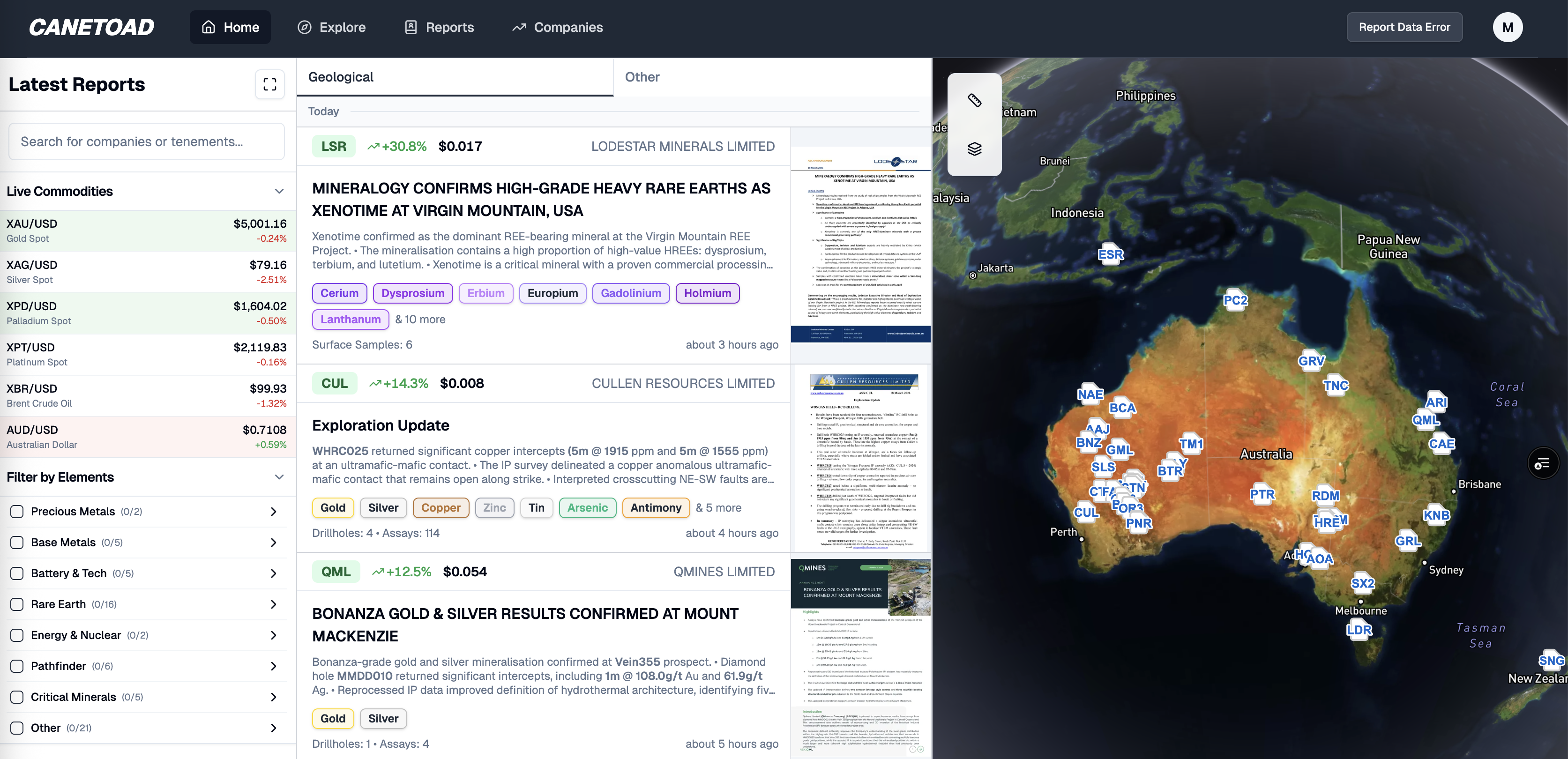Image resolution: width=1568 pixels, height=759 pixels.
Task: Collapse the Live Commodities section
Action: (279, 191)
